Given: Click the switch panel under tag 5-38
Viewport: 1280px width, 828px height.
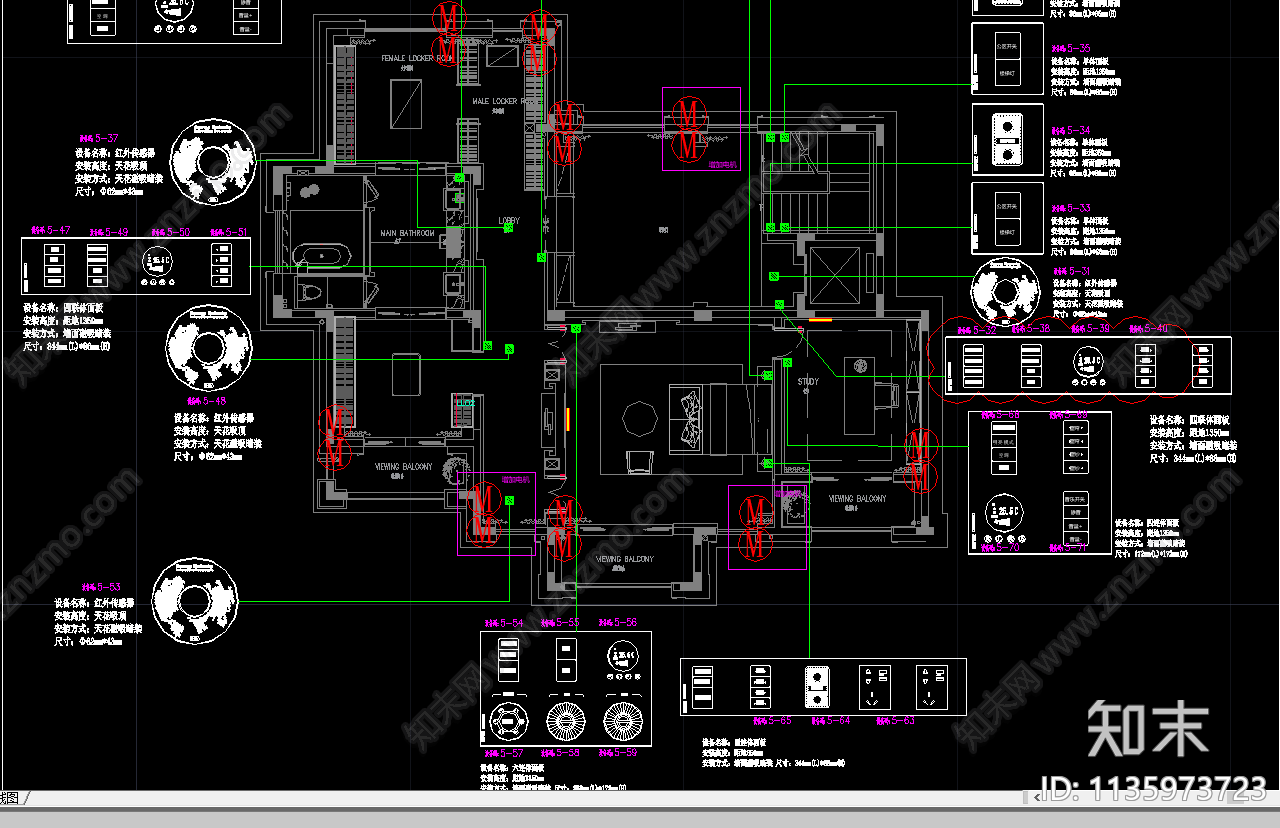Looking at the screenshot, I should (x=1031, y=367).
